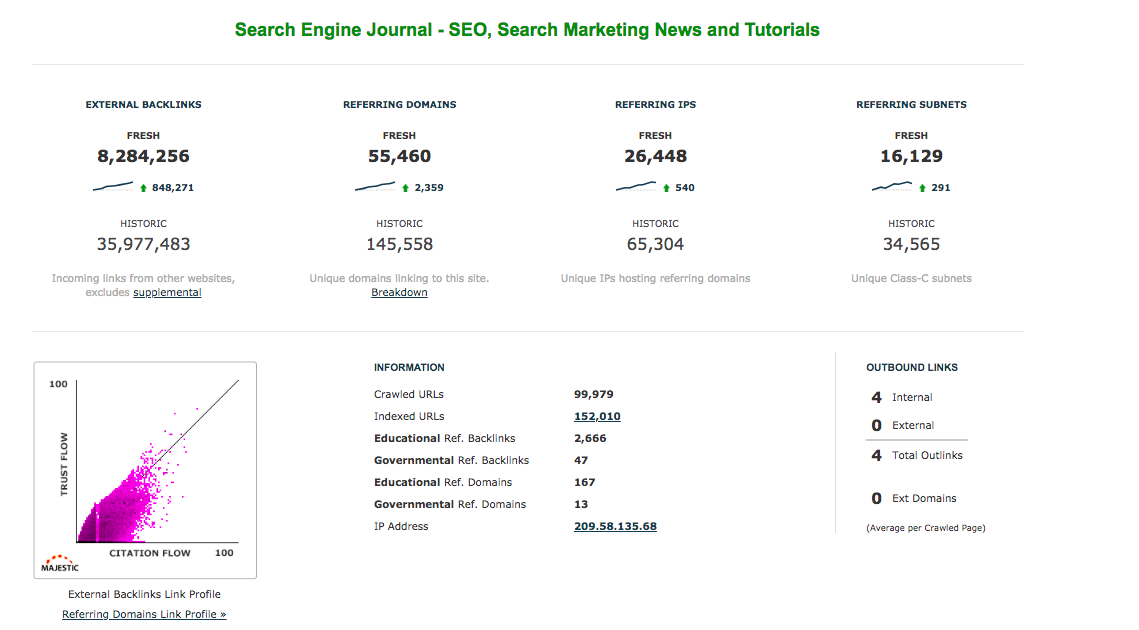1139x630 pixels.
Task: Click the Unique Class-C subnets description
Action: point(912,278)
